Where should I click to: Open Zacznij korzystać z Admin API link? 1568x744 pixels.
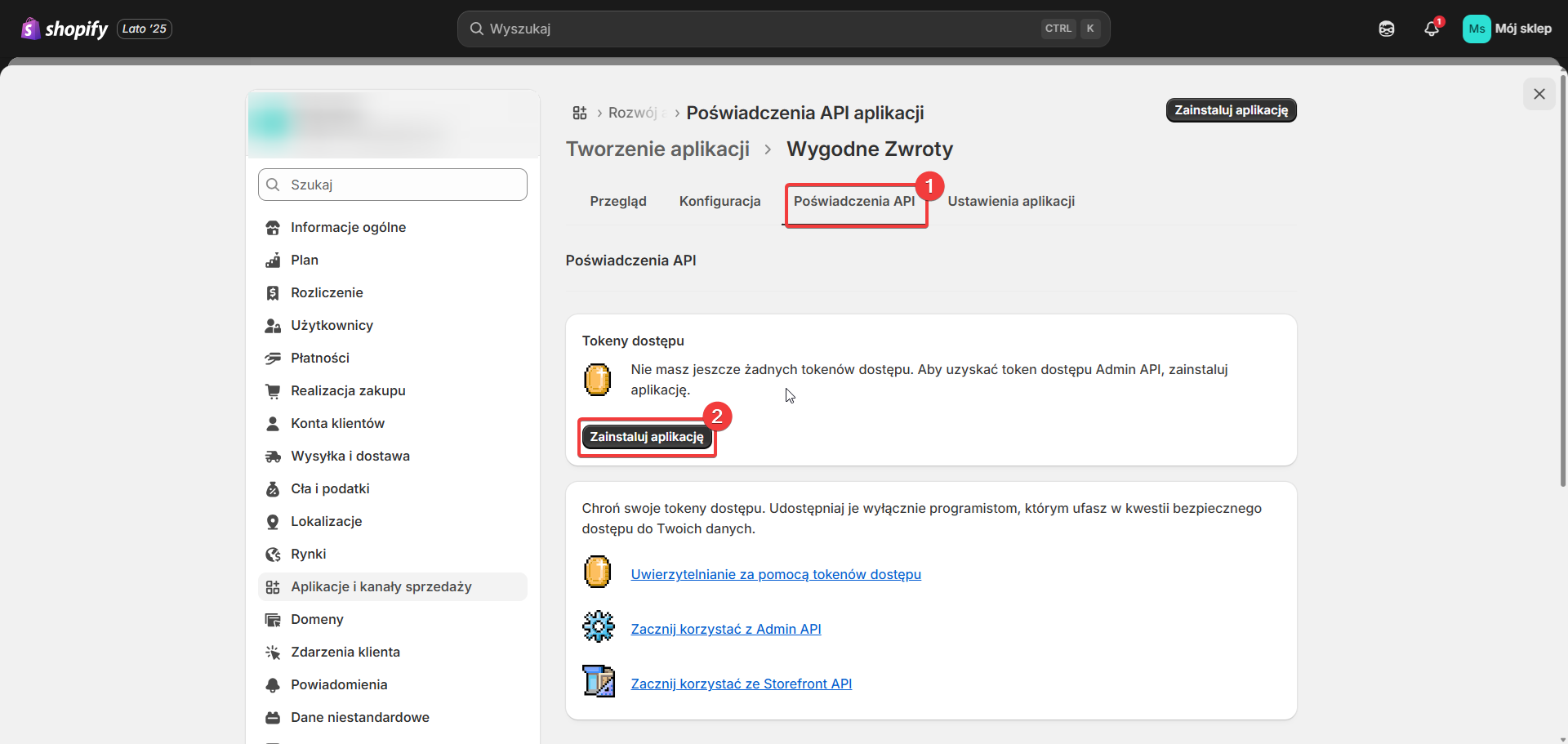[725, 629]
